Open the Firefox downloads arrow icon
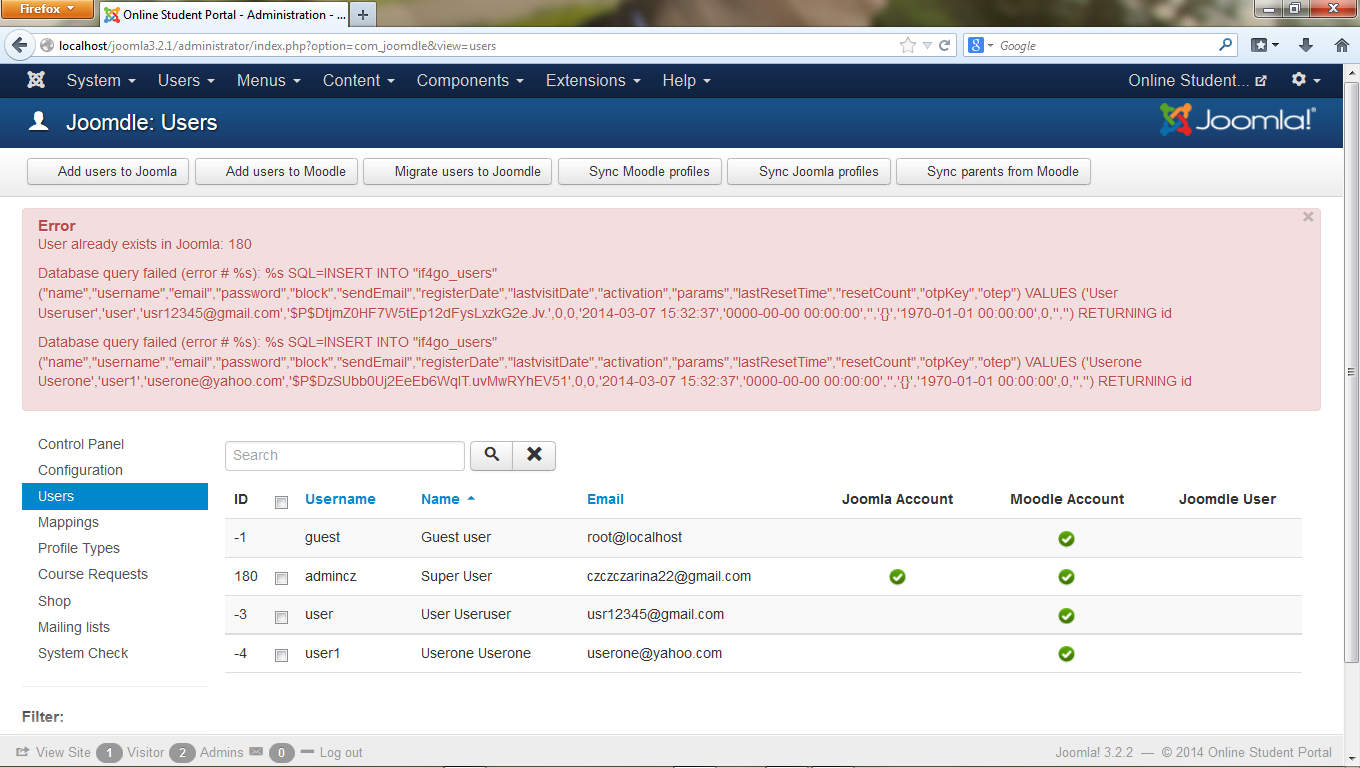 (x=1305, y=45)
